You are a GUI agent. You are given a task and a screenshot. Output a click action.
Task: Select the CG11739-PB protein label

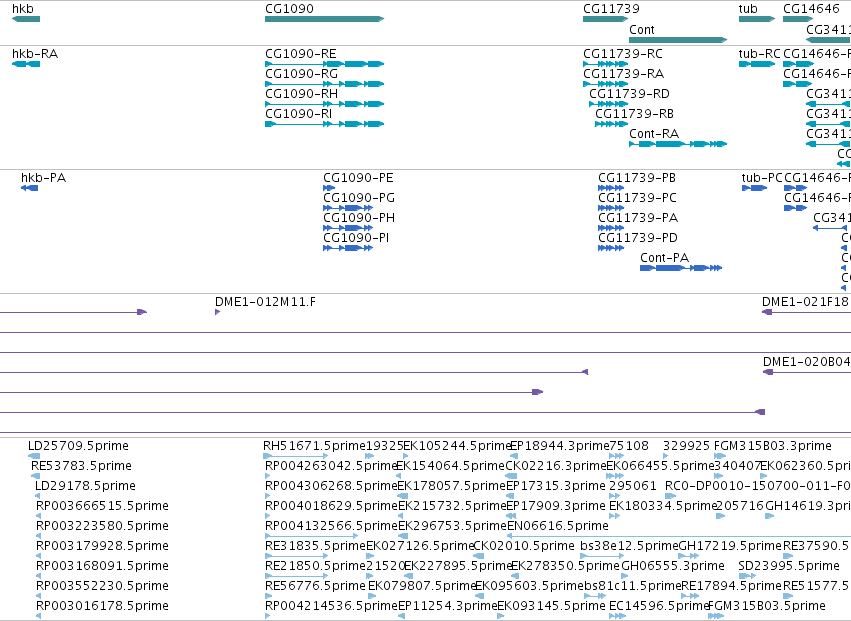637,178
